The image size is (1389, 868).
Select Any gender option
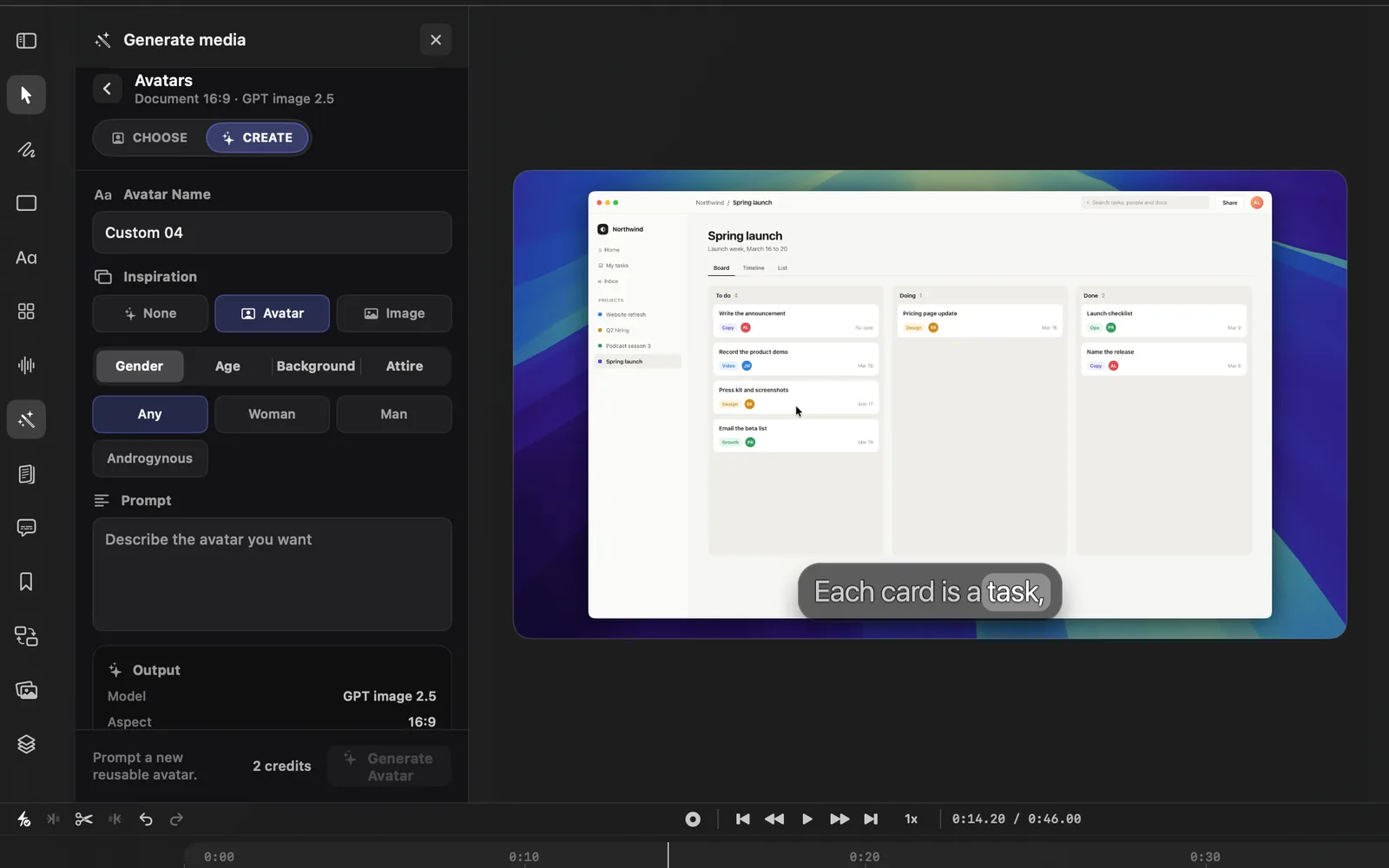coord(150,414)
